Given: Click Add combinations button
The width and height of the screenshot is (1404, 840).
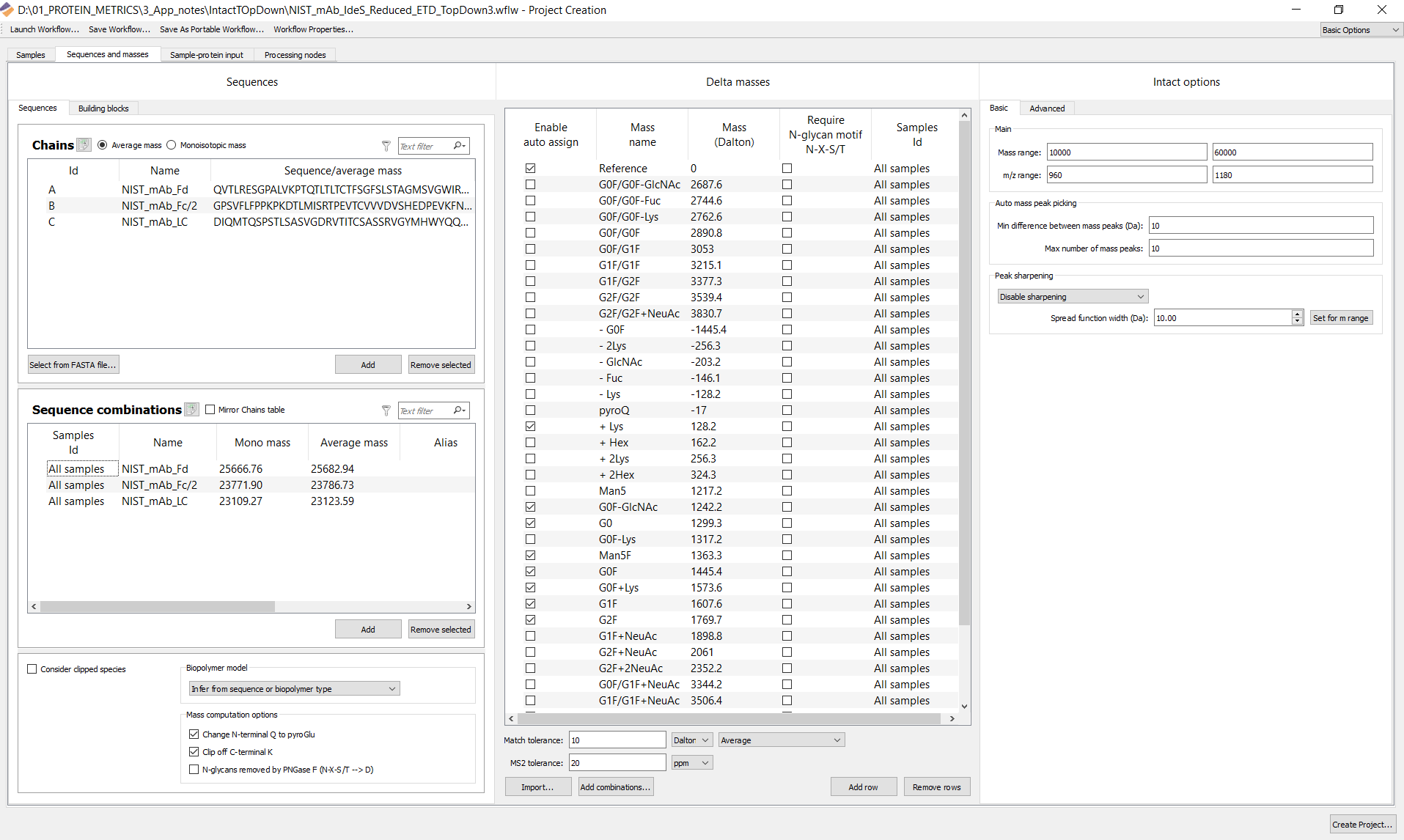Looking at the screenshot, I should 615,786.
